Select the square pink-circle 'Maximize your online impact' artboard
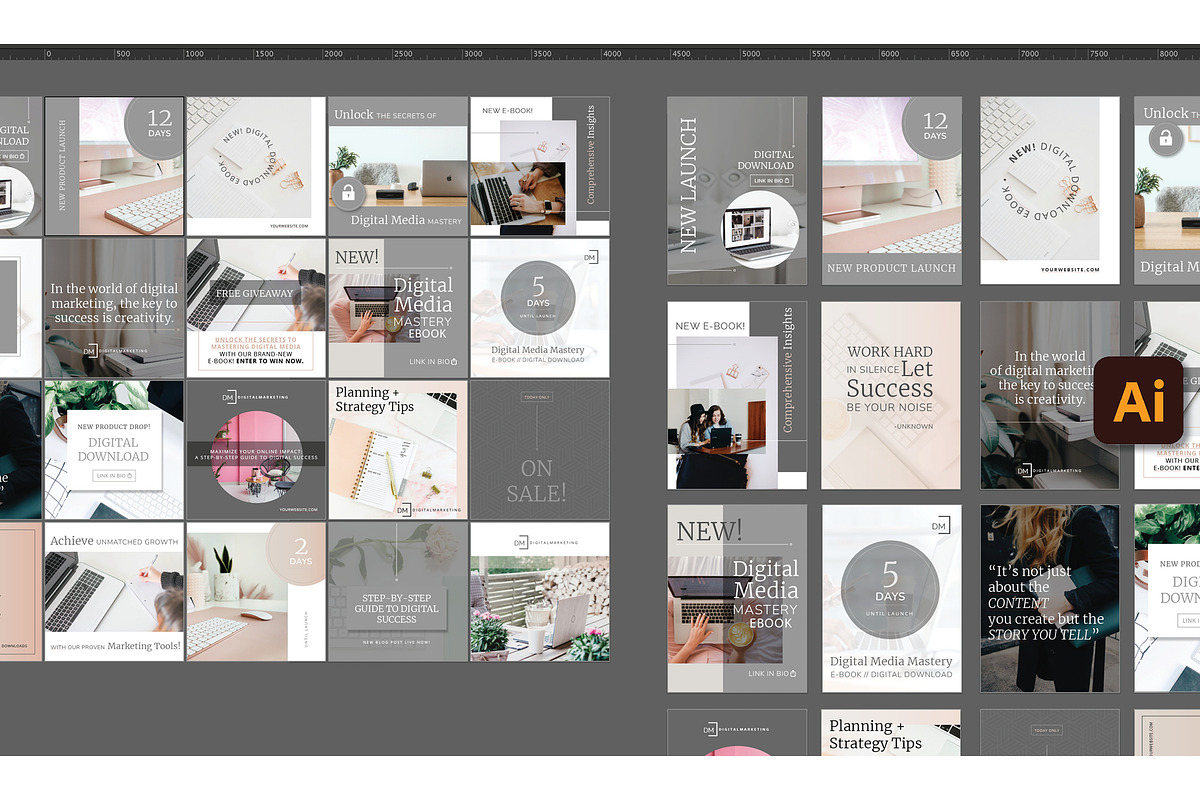Image resolution: width=1200 pixels, height=800 pixels. (x=256, y=450)
